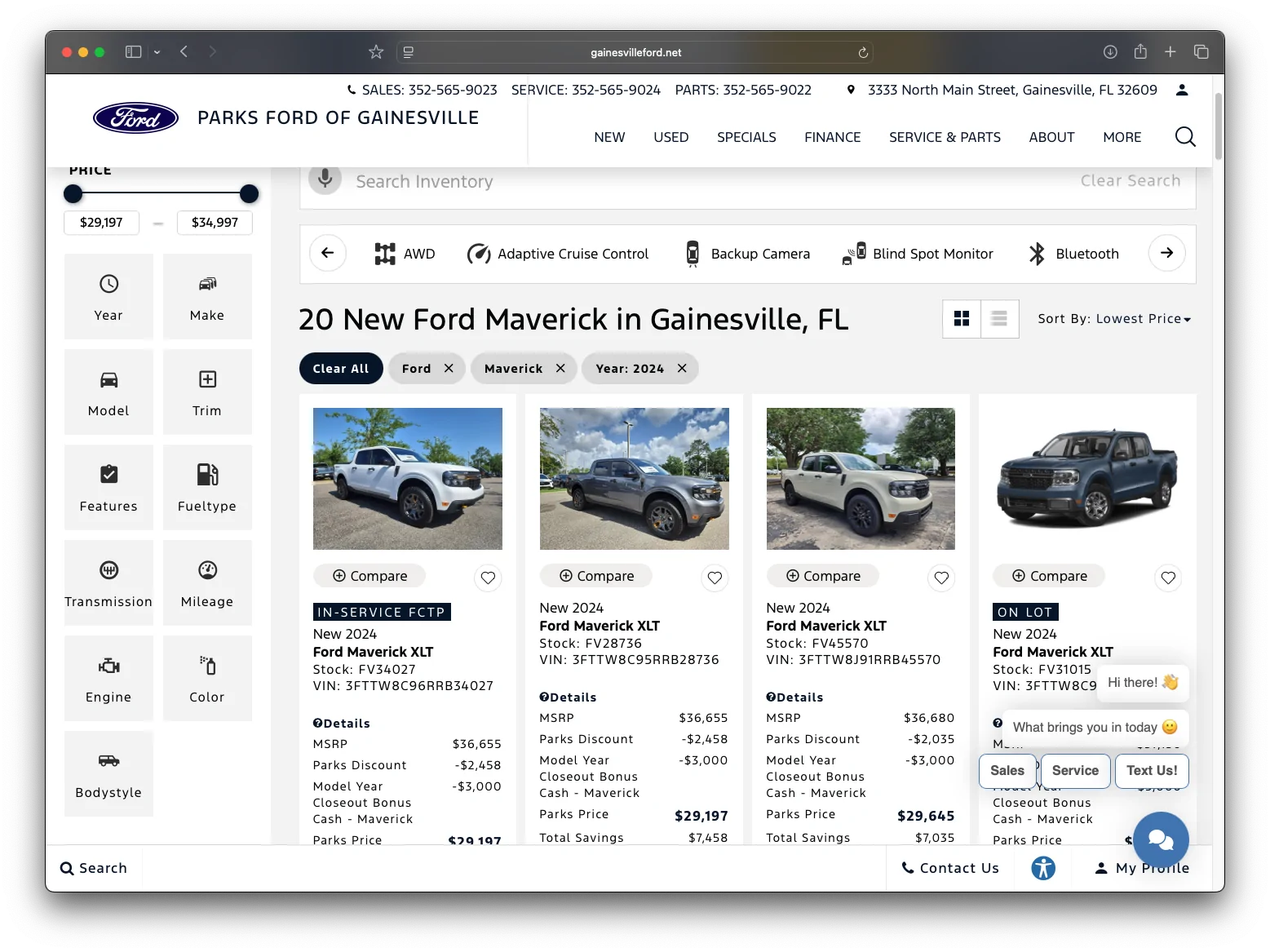Remove the Ford filter chip

click(449, 369)
